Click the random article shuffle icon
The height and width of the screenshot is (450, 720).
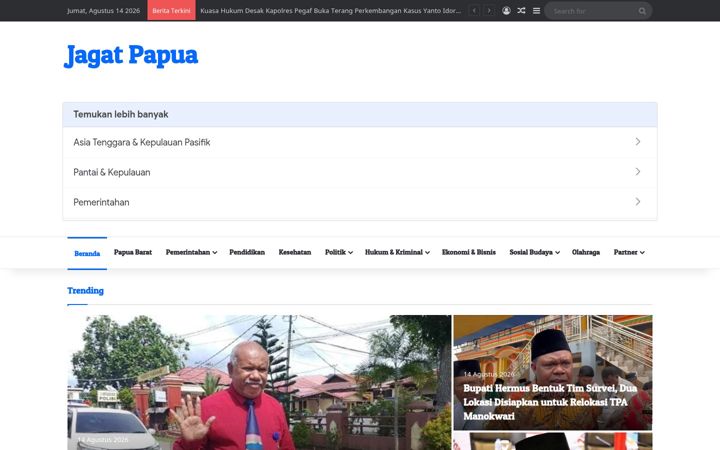521,11
